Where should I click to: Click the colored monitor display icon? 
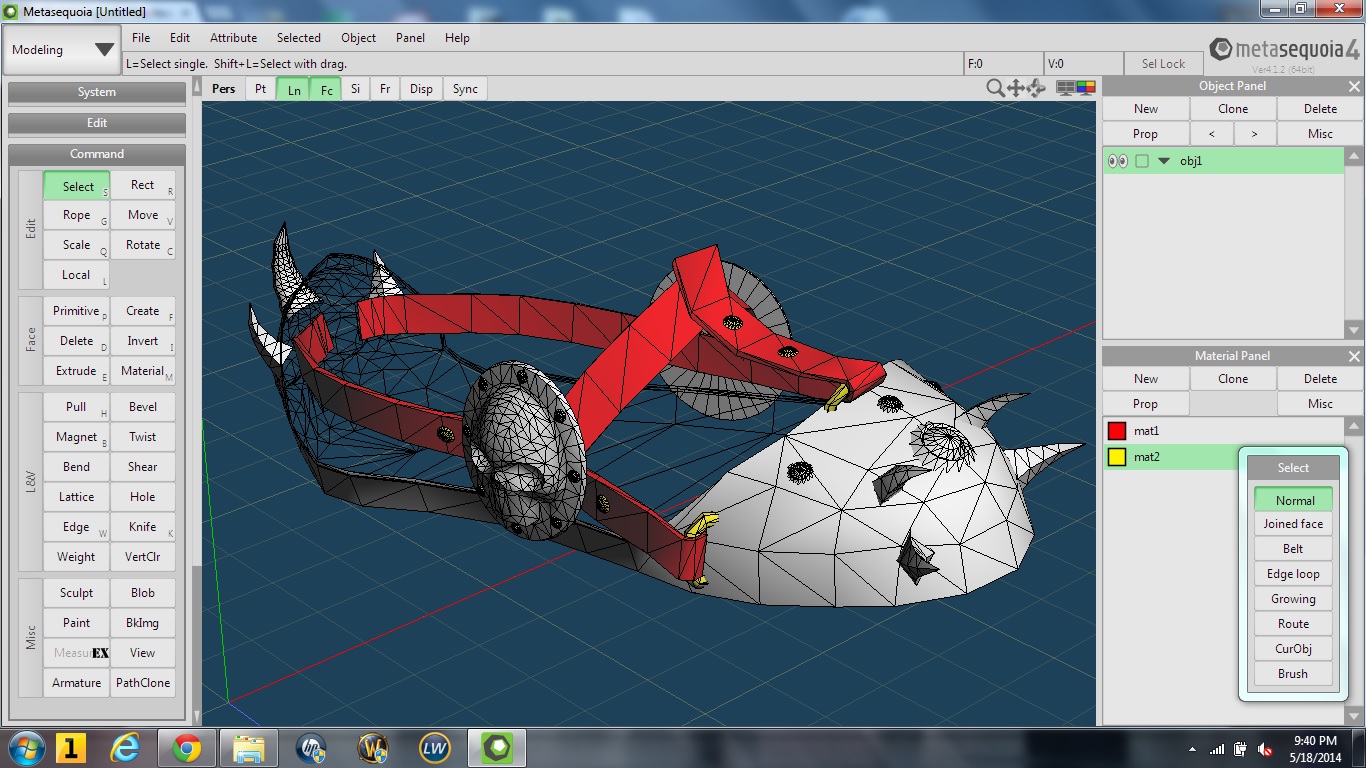[x=1086, y=88]
